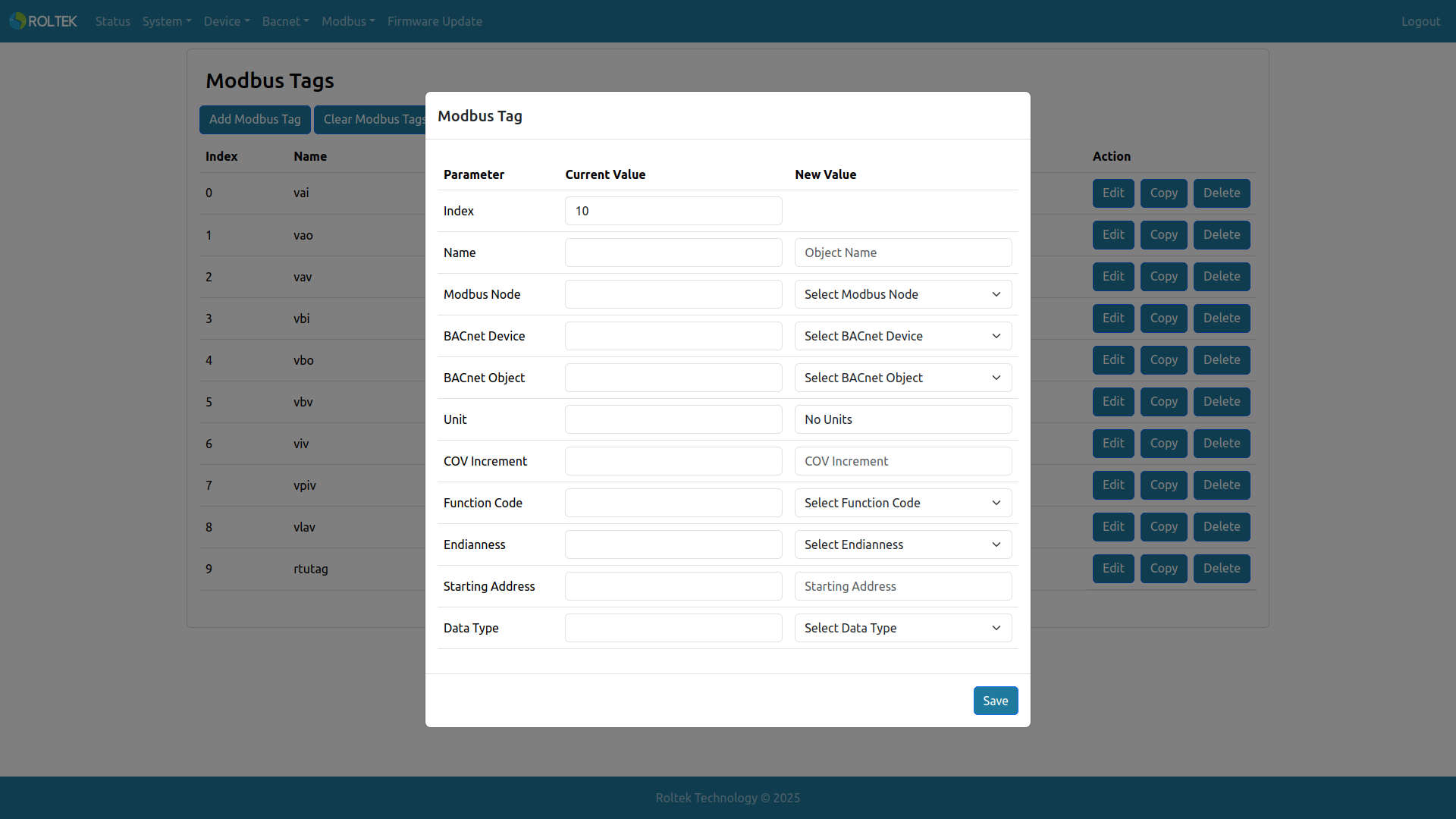Copy the vbo tag row

click(1163, 360)
